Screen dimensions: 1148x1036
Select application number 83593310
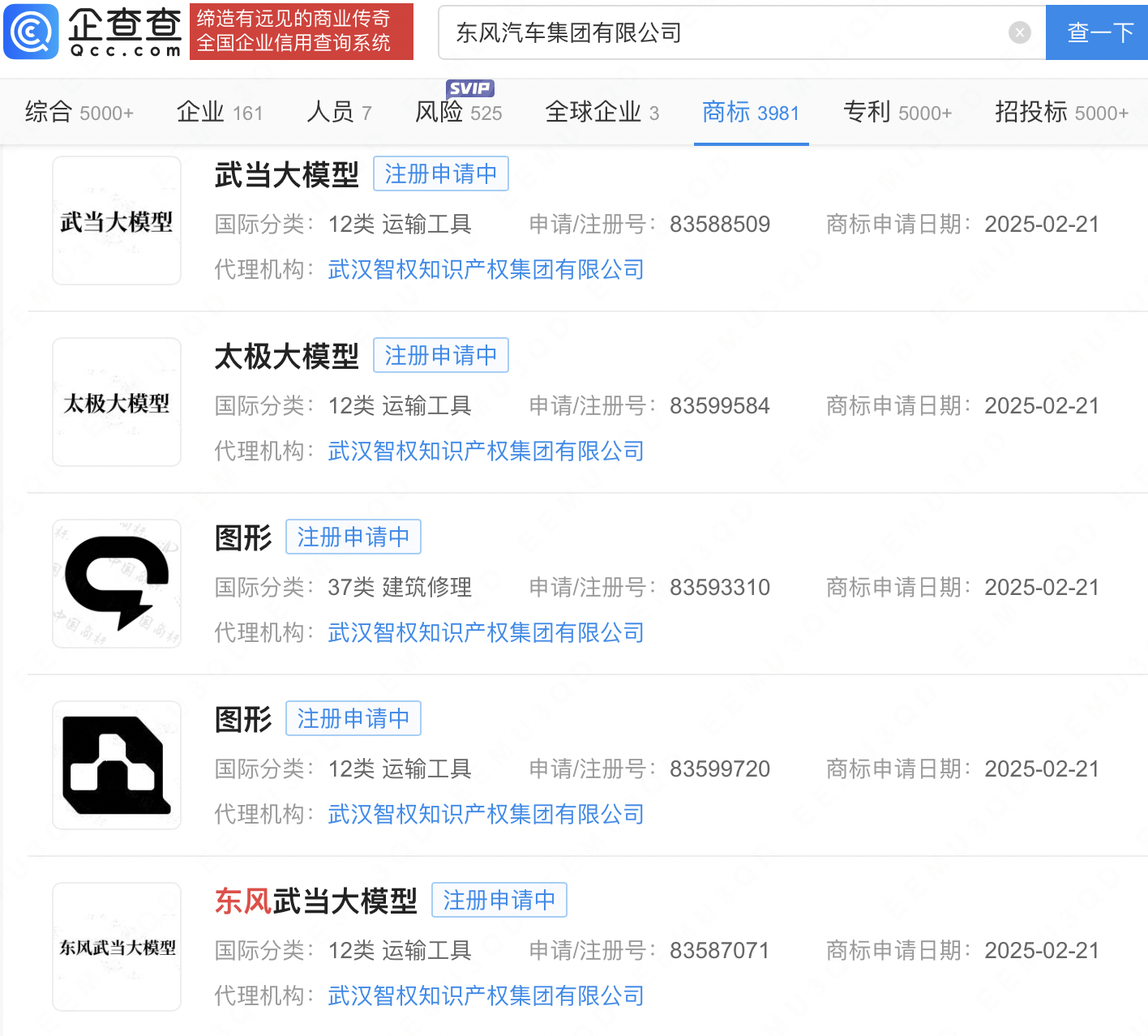click(x=720, y=587)
